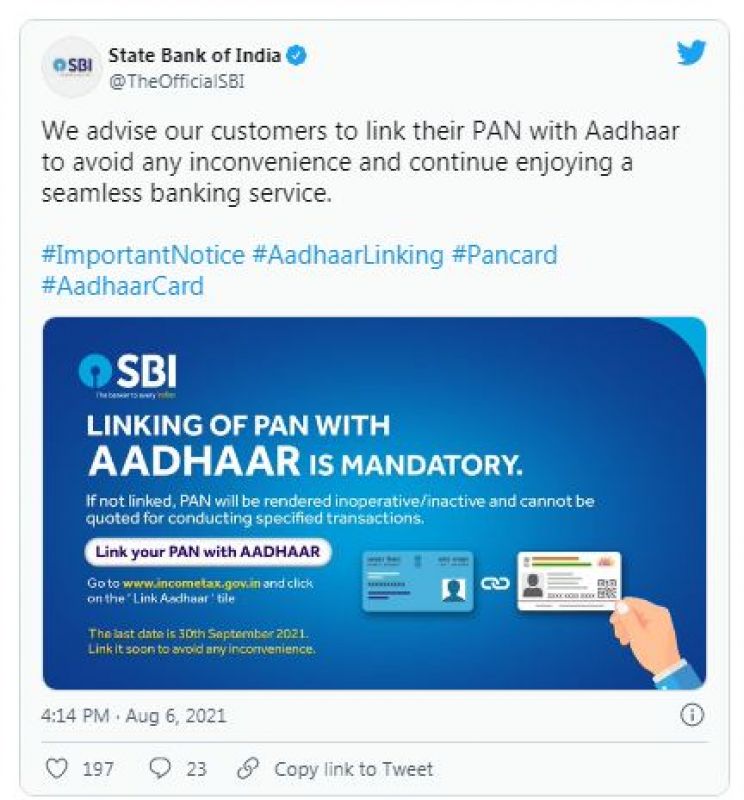Screen dimensions: 744x800
Task: Follow the #AadhaarLinking hashtag
Action: [x=348, y=255]
